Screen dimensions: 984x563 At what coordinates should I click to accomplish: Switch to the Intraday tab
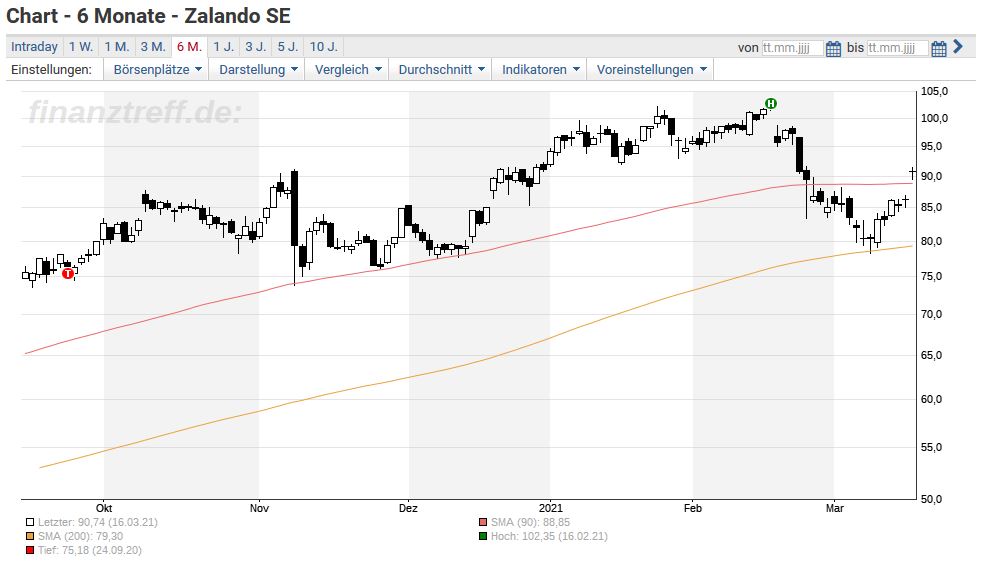[35, 47]
